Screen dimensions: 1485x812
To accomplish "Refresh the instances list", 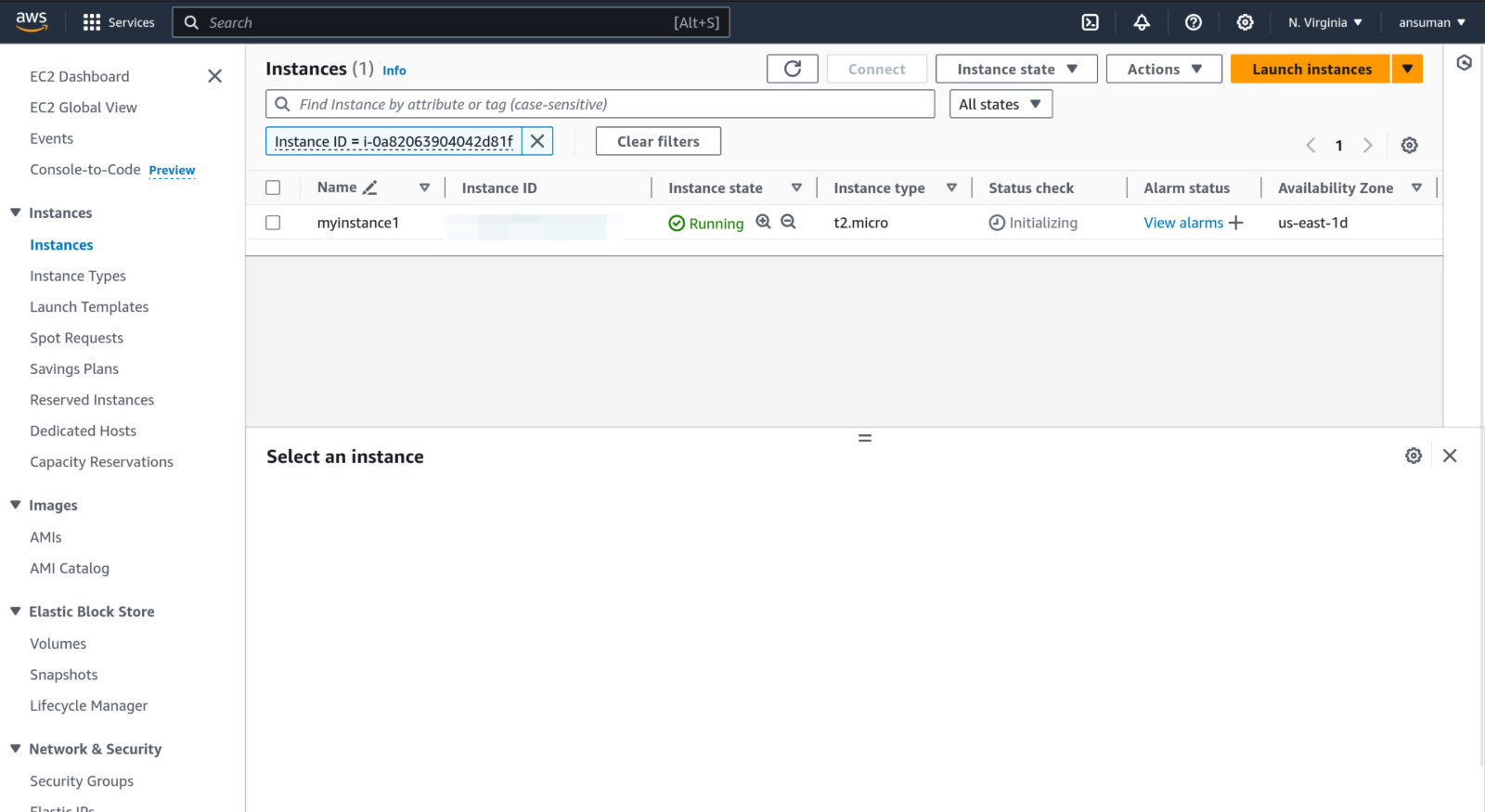I will coord(793,69).
